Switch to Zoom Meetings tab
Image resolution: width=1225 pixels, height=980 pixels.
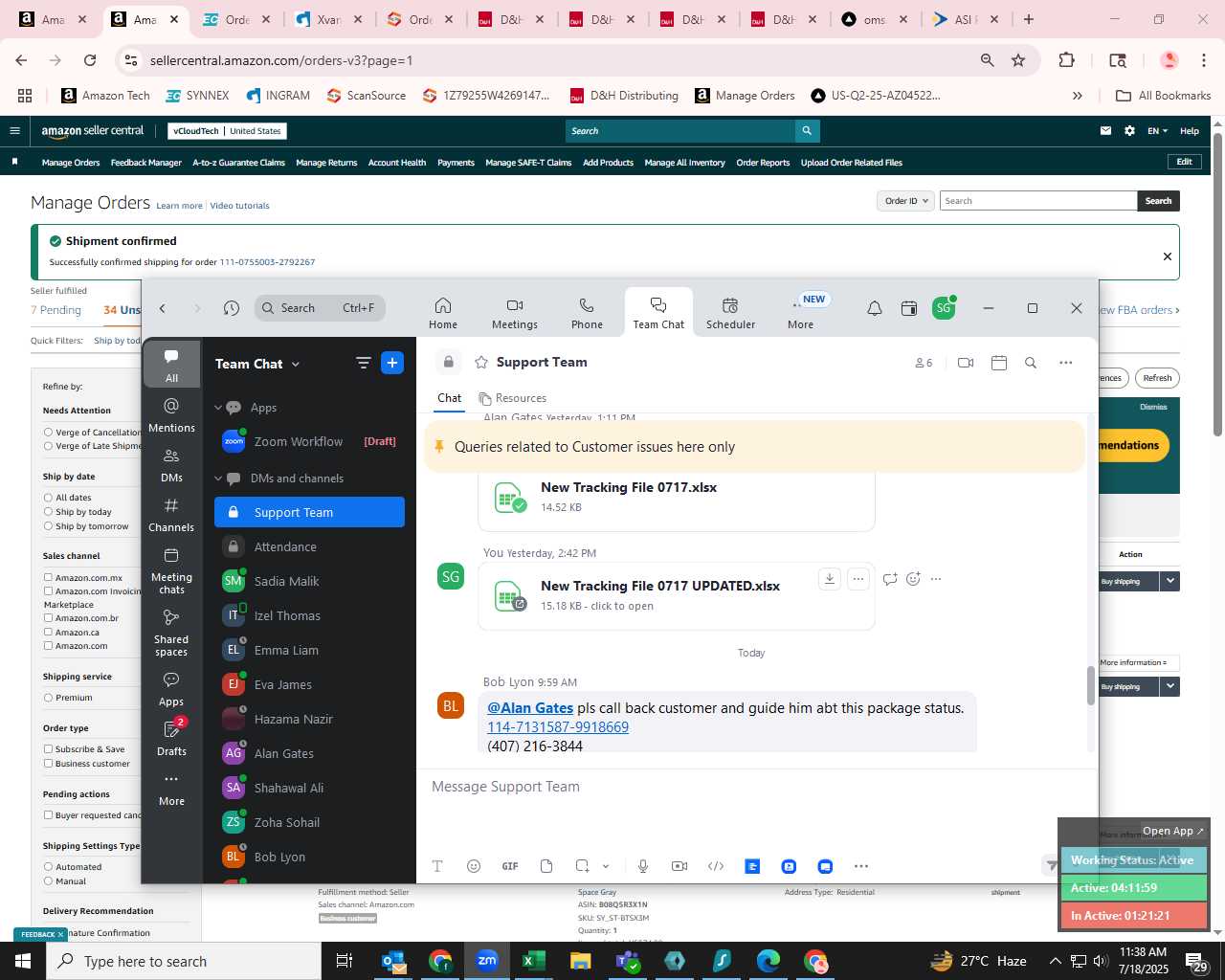coord(514,313)
